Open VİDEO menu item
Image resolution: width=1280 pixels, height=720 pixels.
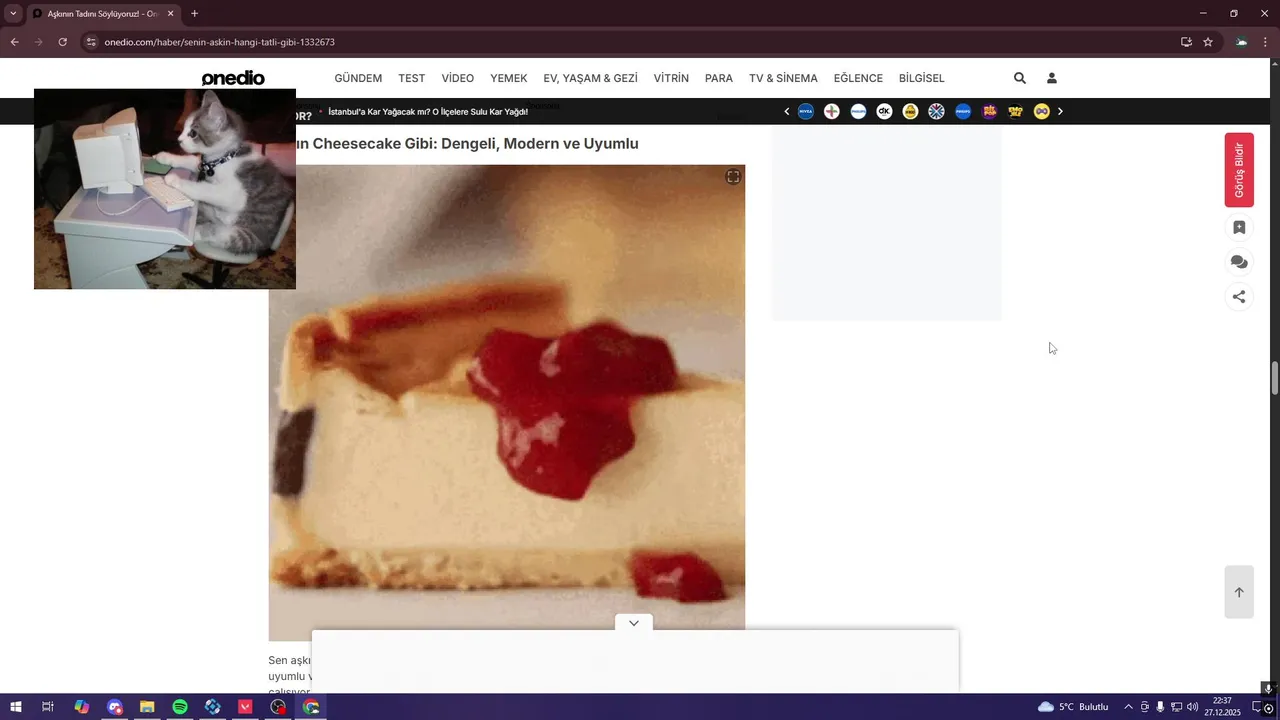pyautogui.click(x=458, y=78)
